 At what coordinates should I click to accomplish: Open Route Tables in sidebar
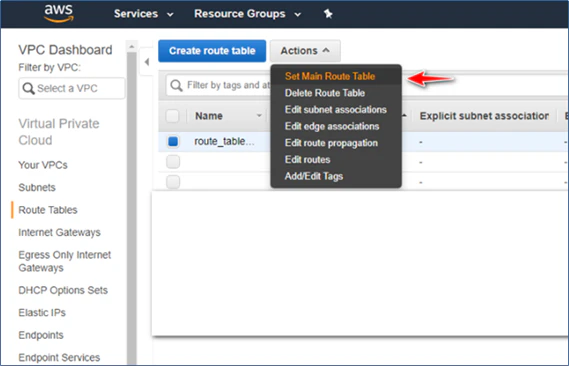(x=48, y=210)
